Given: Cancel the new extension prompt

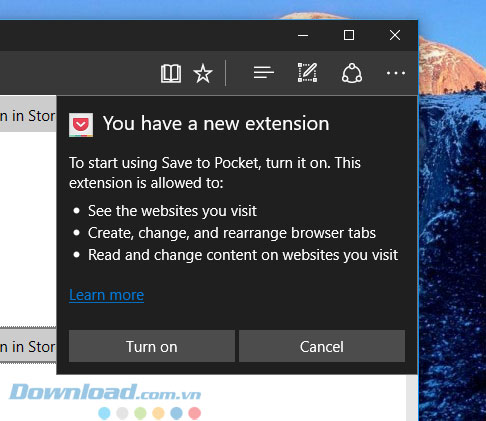Looking at the screenshot, I should coord(322,346).
